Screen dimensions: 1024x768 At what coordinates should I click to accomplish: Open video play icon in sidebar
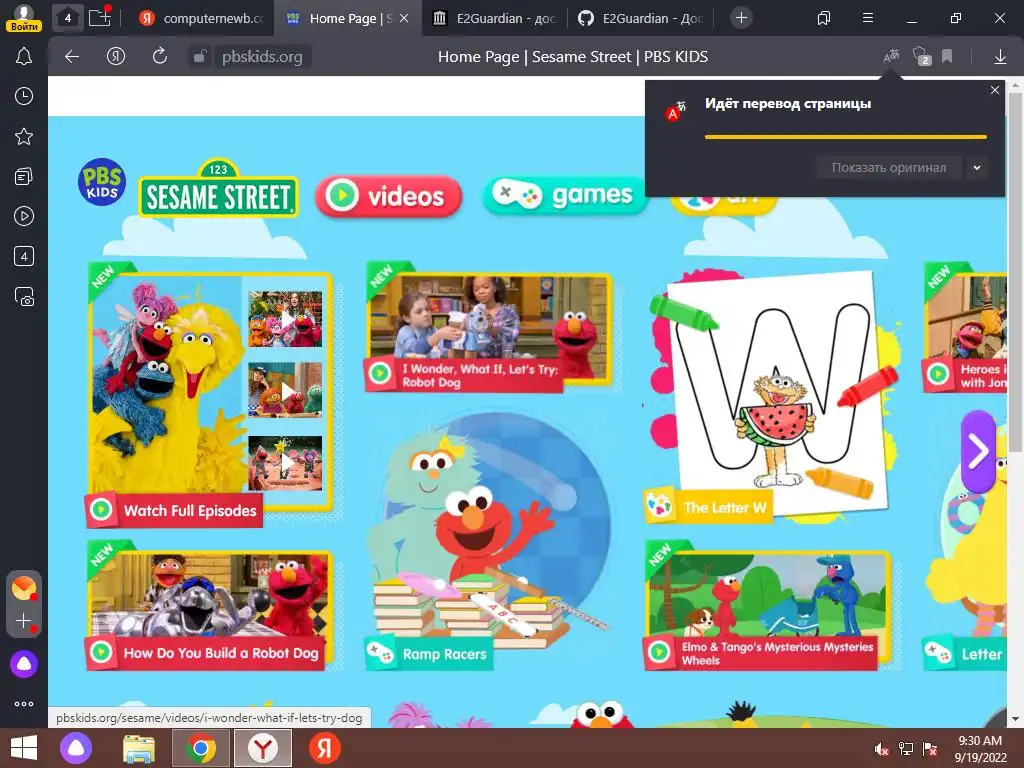[24, 216]
